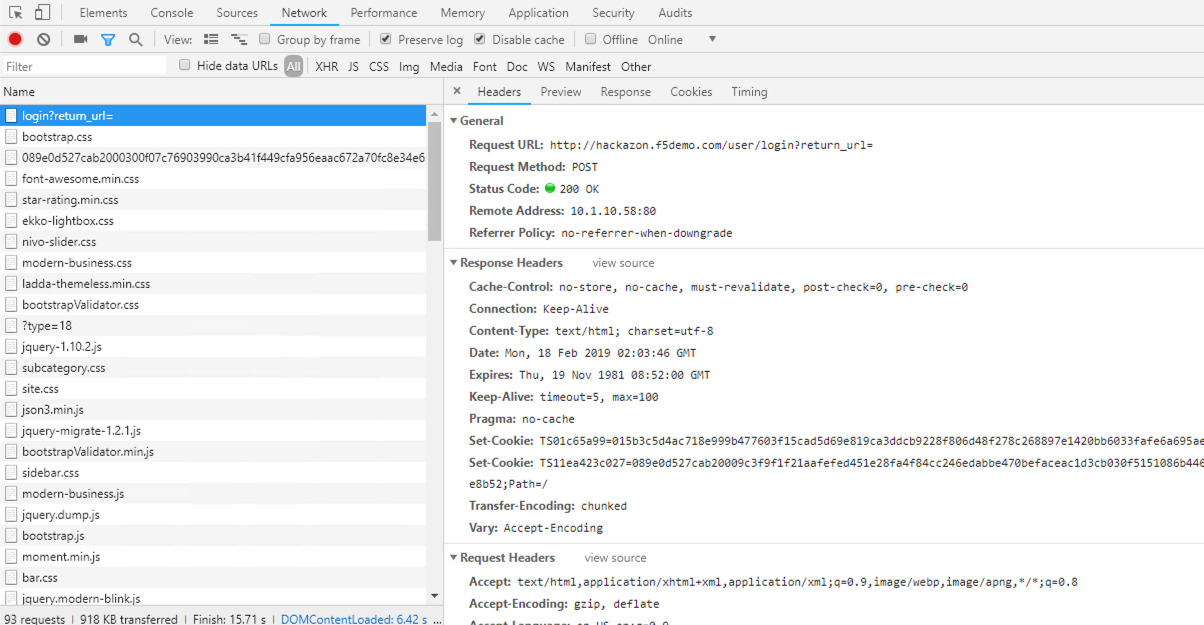Filter requests by Media type
Image resolution: width=1204 pixels, height=625 pixels.
coord(446,67)
